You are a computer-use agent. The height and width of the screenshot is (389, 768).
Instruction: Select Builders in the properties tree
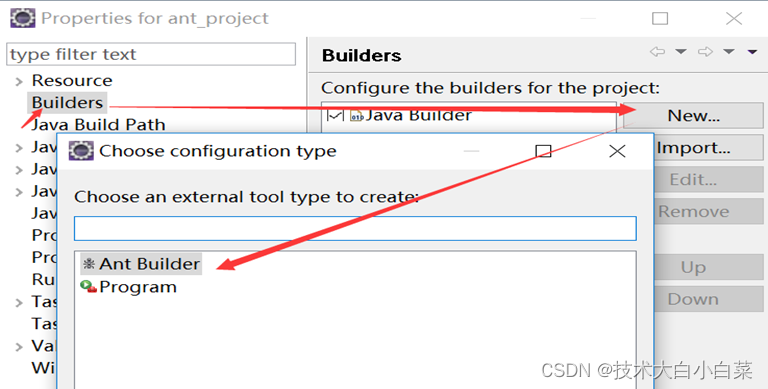pos(67,103)
